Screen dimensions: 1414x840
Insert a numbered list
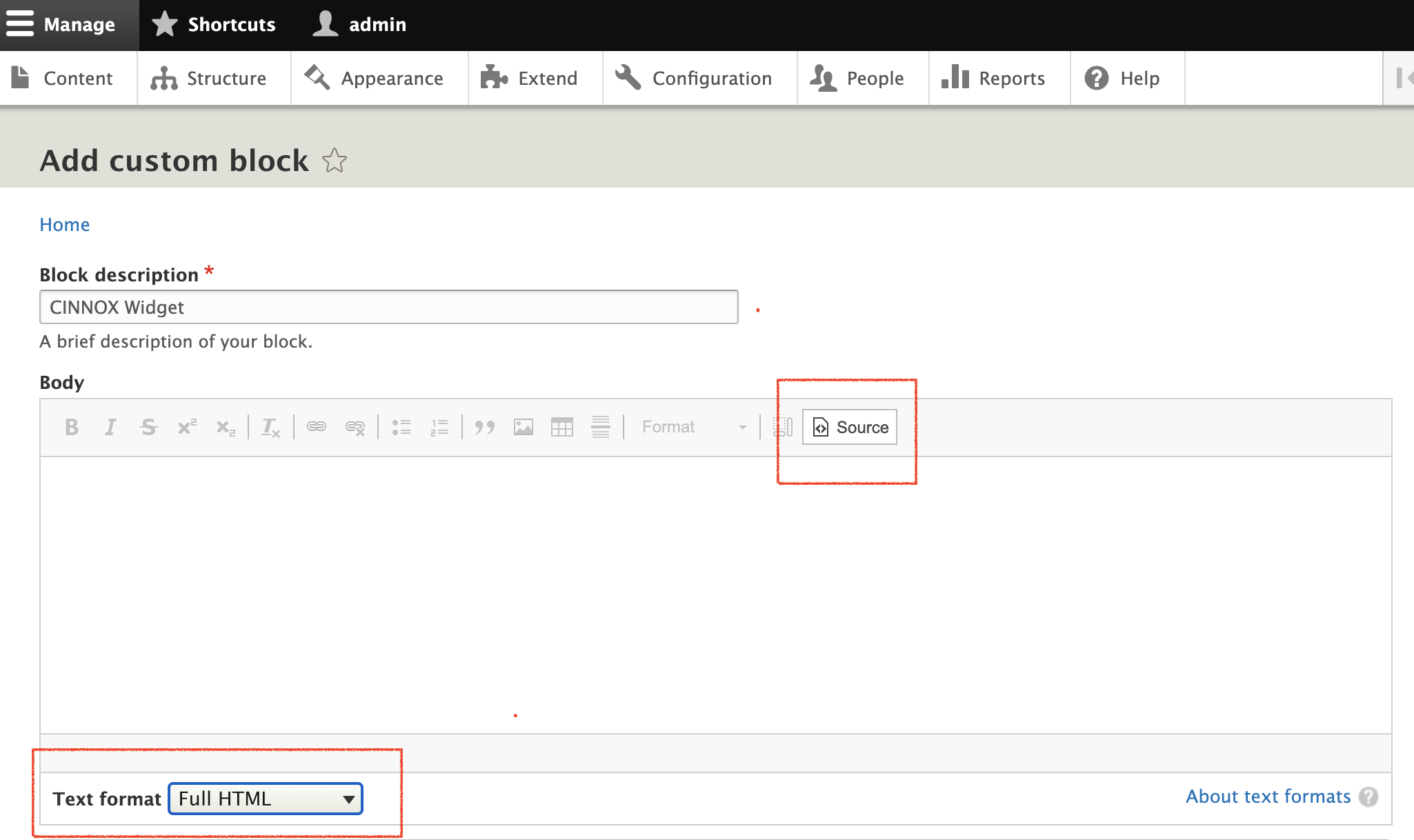439,428
